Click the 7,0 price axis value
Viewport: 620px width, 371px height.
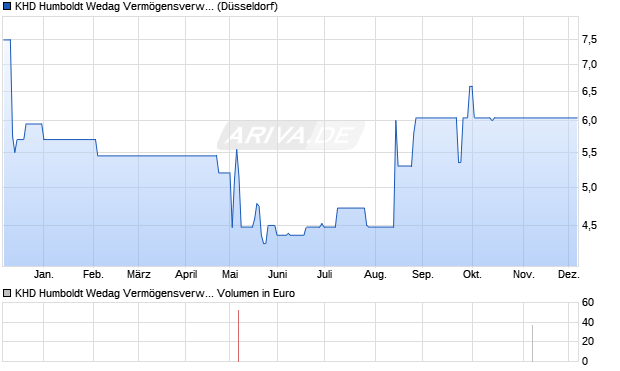(589, 64)
